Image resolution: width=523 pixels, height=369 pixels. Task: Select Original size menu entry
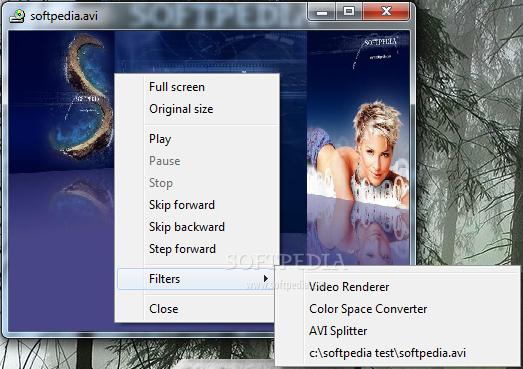pyautogui.click(x=197, y=109)
